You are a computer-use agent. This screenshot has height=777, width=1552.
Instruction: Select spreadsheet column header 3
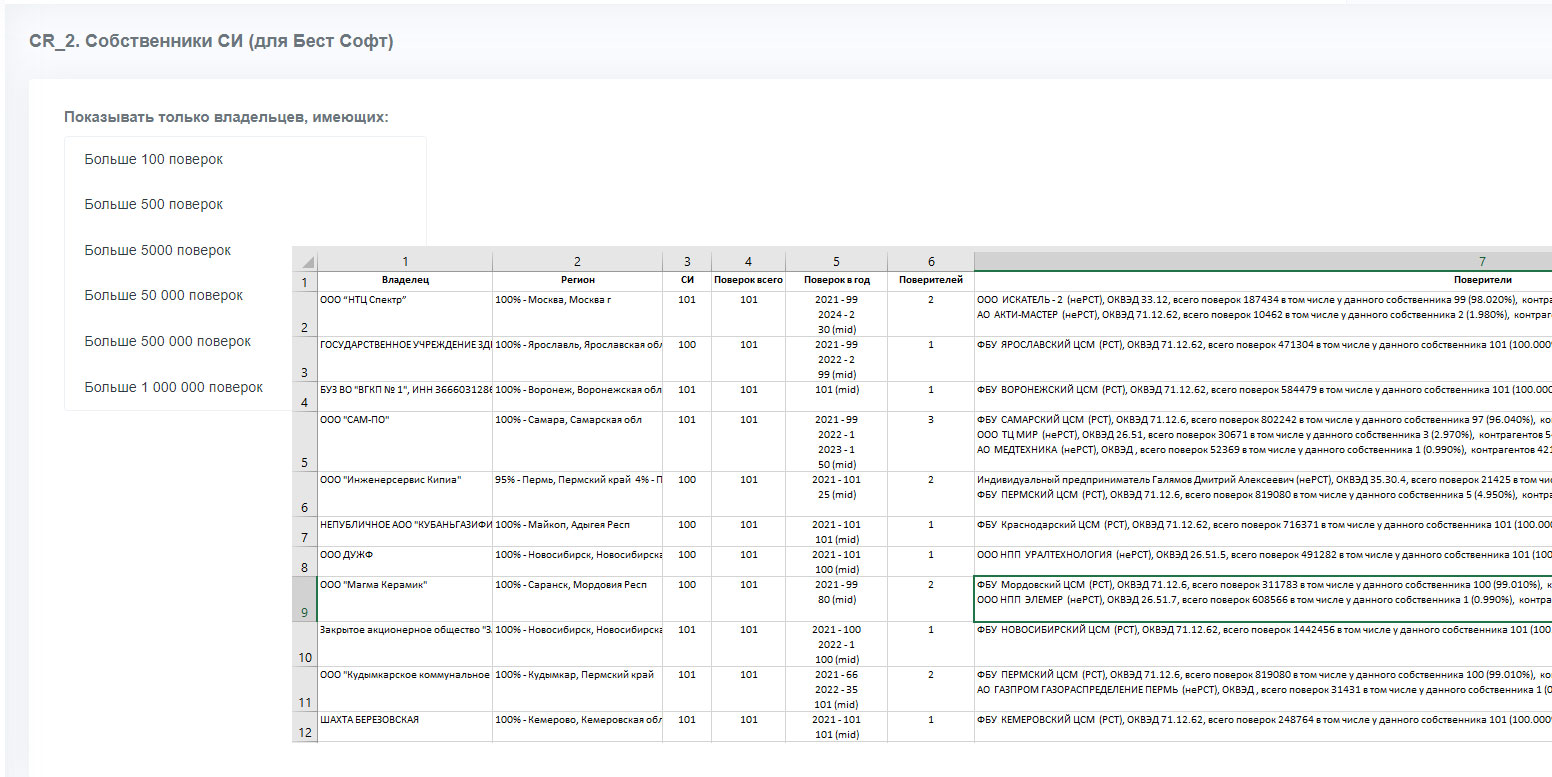click(x=687, y=262)
